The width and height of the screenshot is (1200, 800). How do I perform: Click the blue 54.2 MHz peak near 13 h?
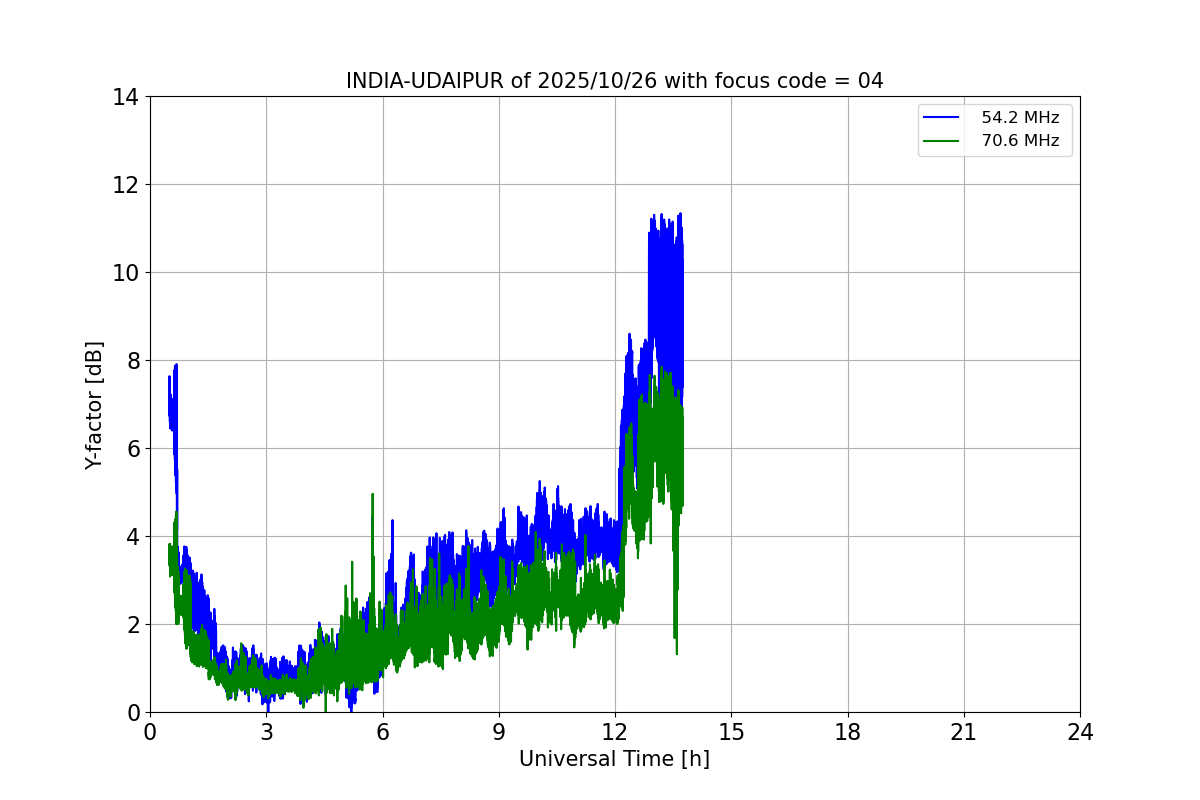pos(666,290)
